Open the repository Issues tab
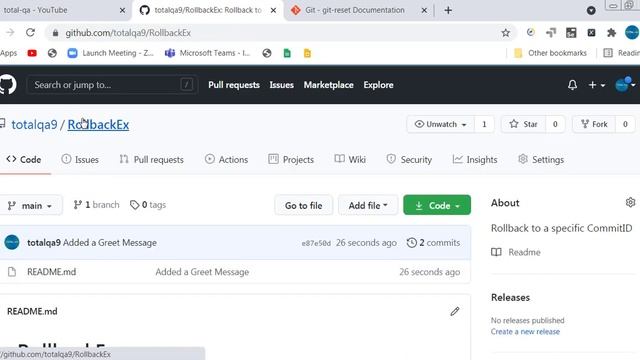 click(80, 160)
